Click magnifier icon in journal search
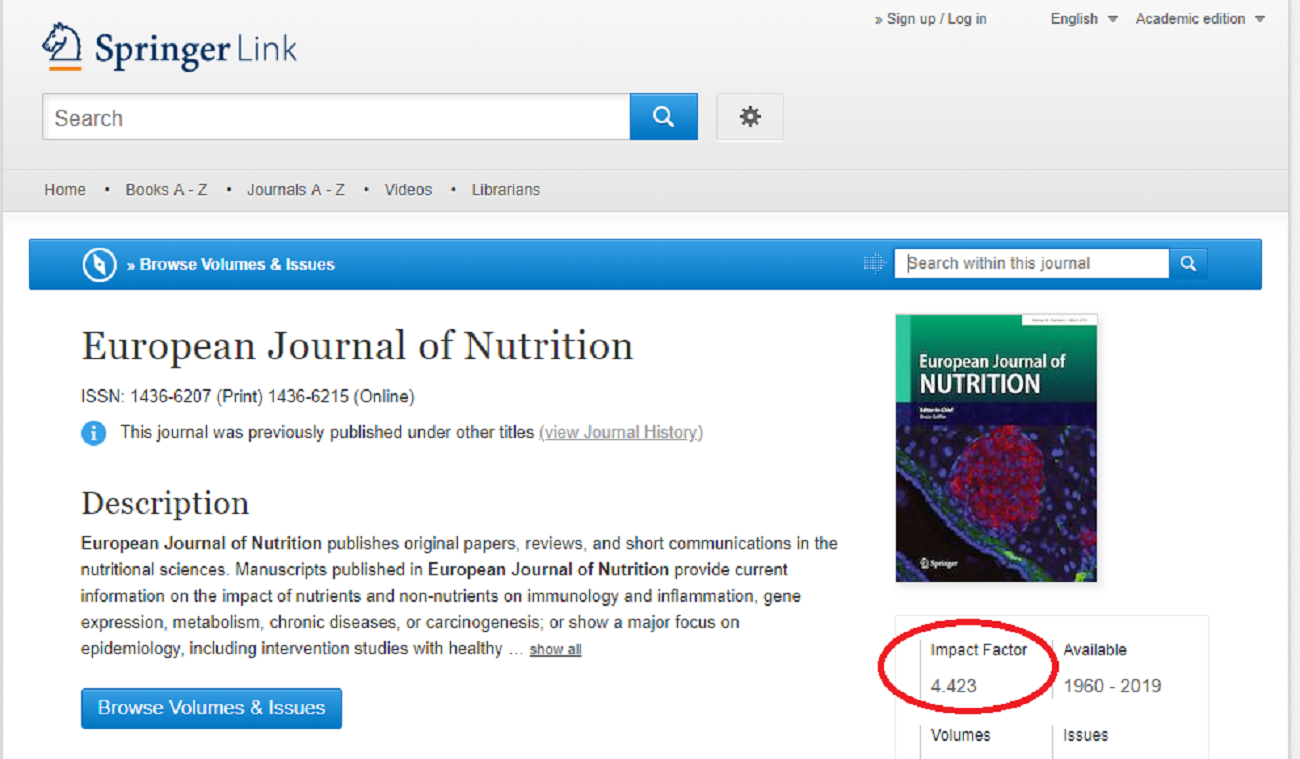 1188,263
